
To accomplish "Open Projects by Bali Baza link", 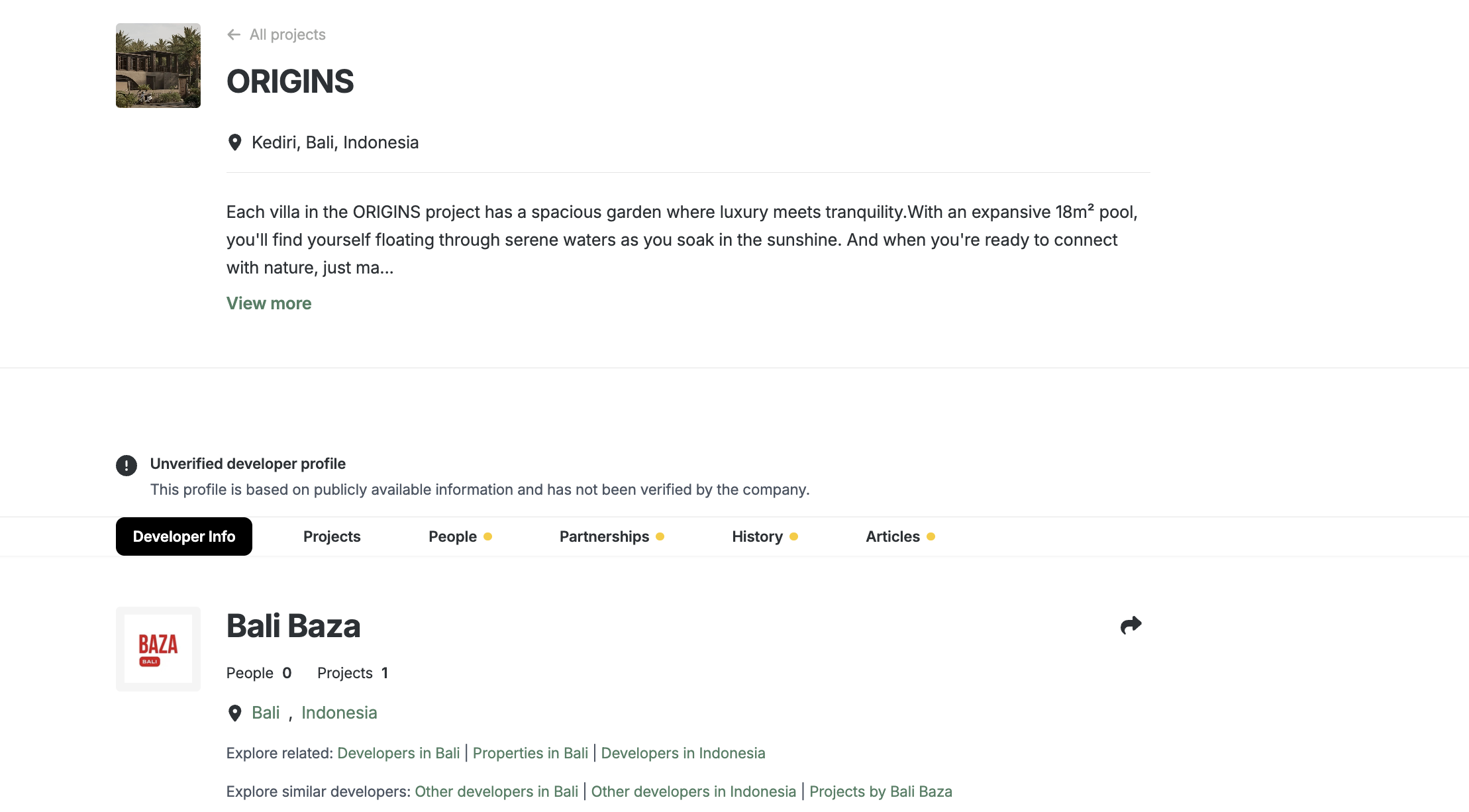I will 881,791.
